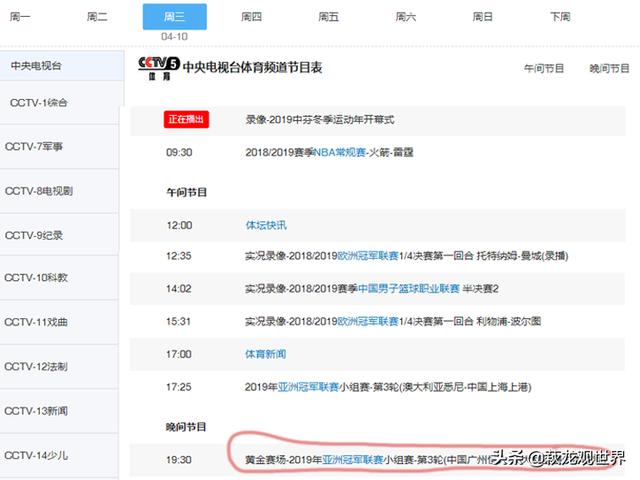The height and width of the screenshot is (480, 640).
Task: Click the 晚间节目 section heading
Action: [186, 427]
